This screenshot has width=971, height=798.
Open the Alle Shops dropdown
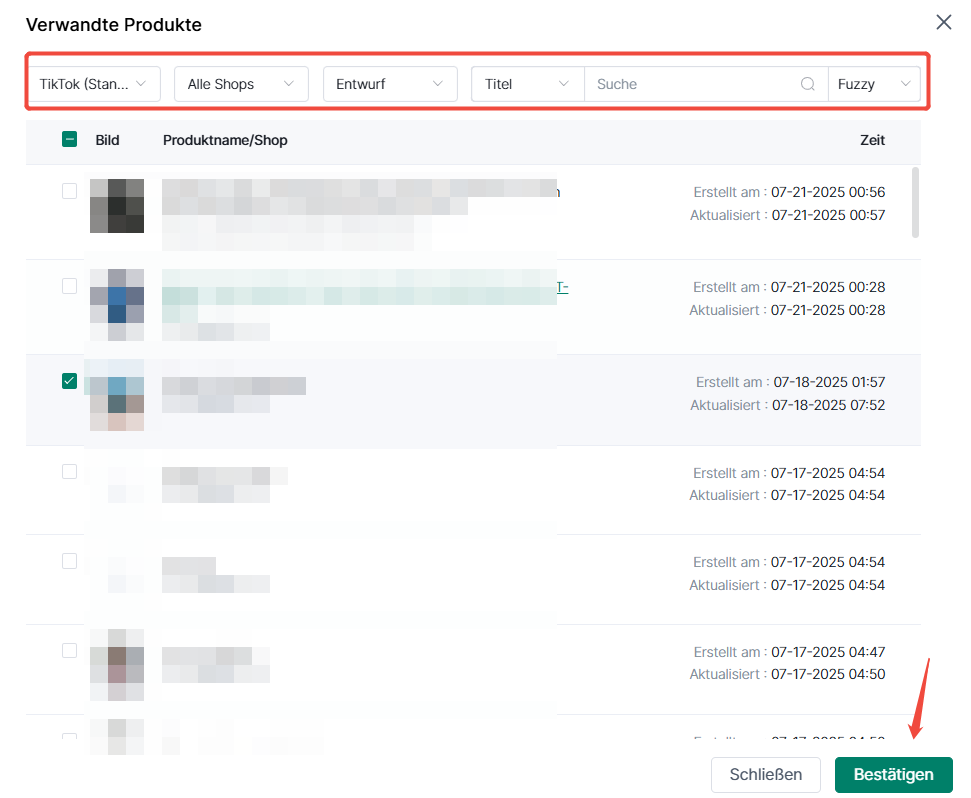pyautogui.click(x=241, y=84)
